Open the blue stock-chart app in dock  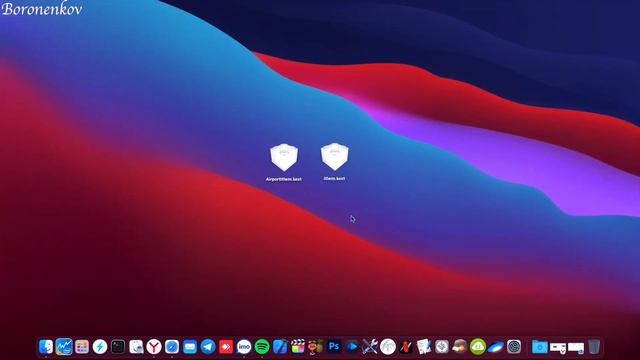[64, 347]
